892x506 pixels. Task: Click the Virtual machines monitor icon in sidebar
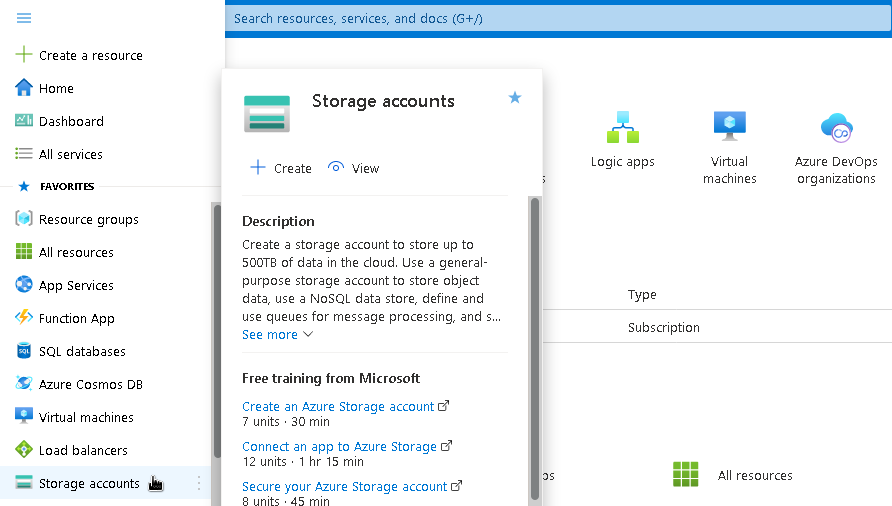[24, 416]
